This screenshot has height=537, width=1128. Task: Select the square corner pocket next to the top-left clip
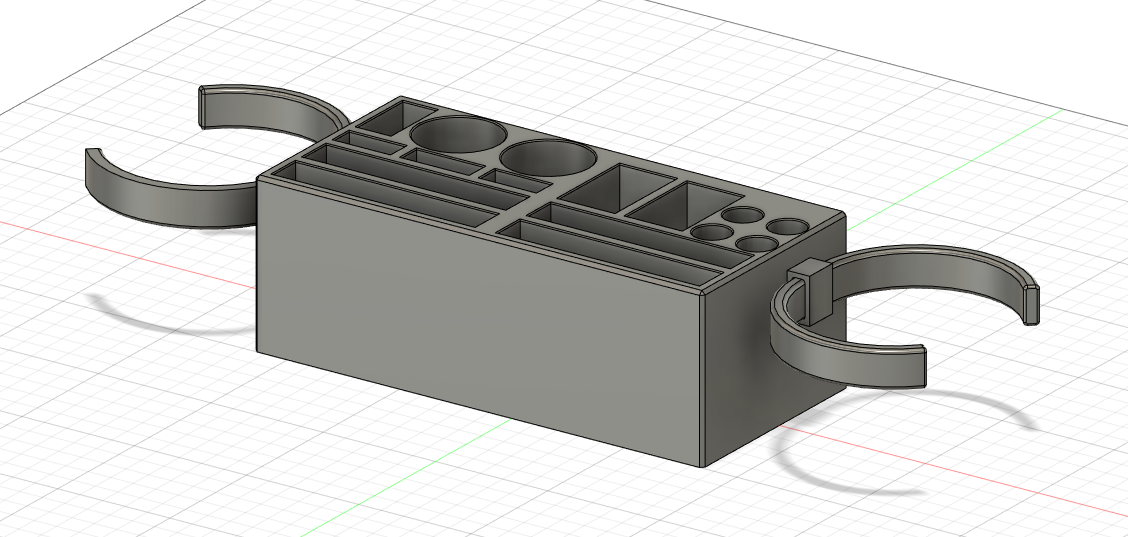(x=396, y=117)
